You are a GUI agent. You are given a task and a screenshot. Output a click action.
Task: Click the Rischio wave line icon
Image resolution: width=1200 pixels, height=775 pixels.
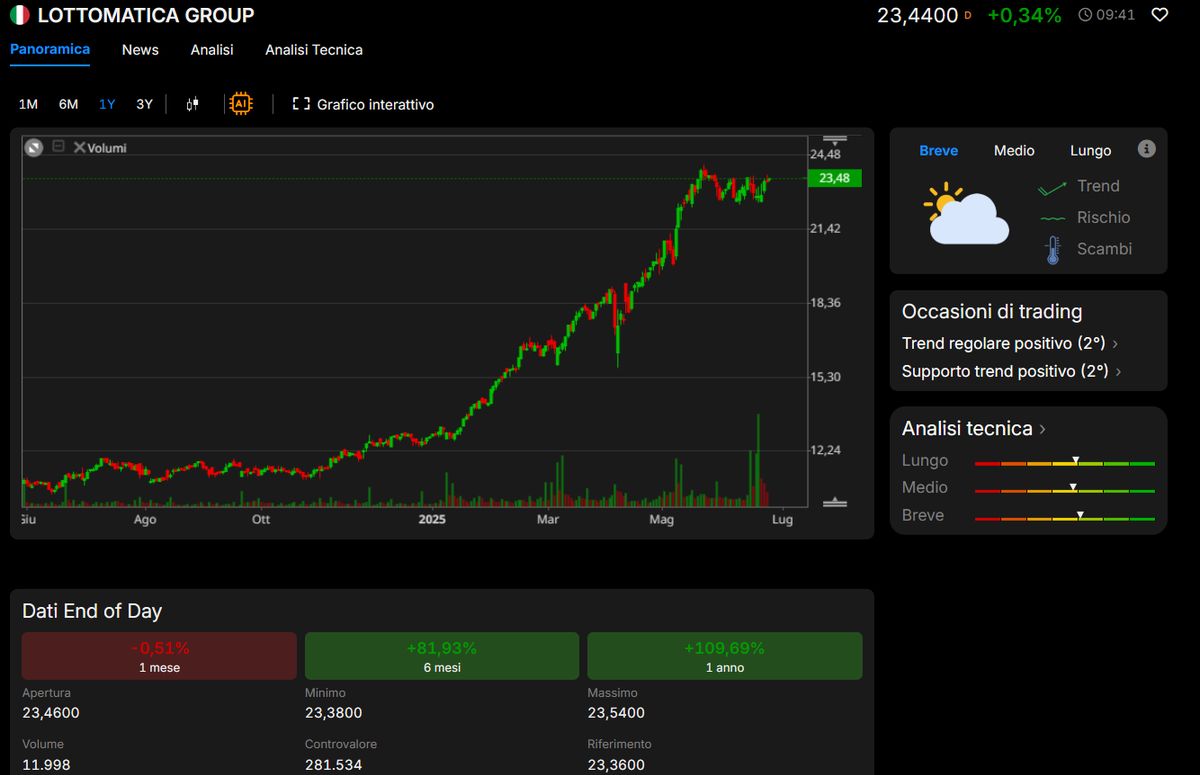pyautogui.click(x=1052, y=218)
